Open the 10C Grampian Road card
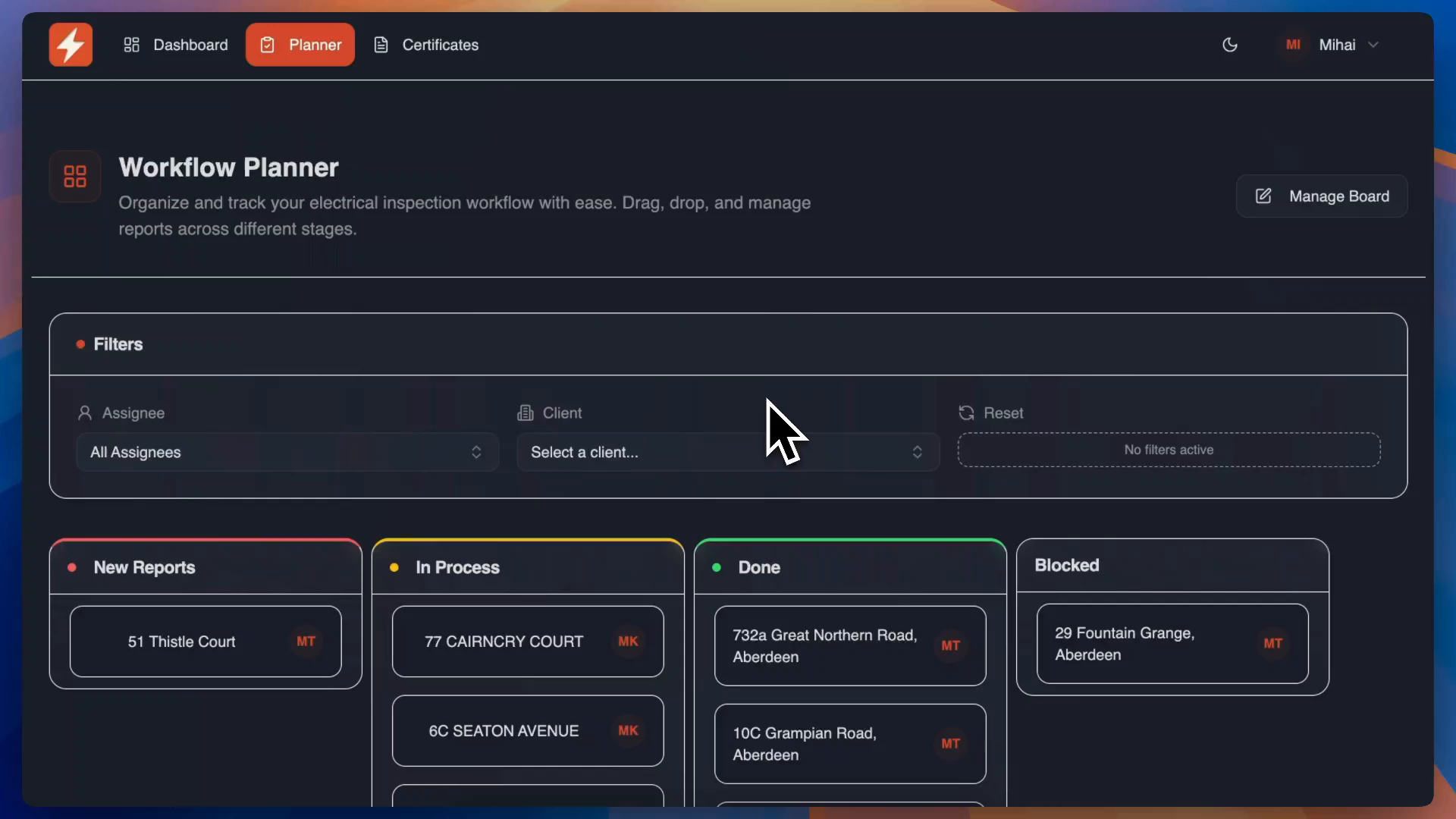Screen dimensions: 1456x819 (x=850, y=744)
